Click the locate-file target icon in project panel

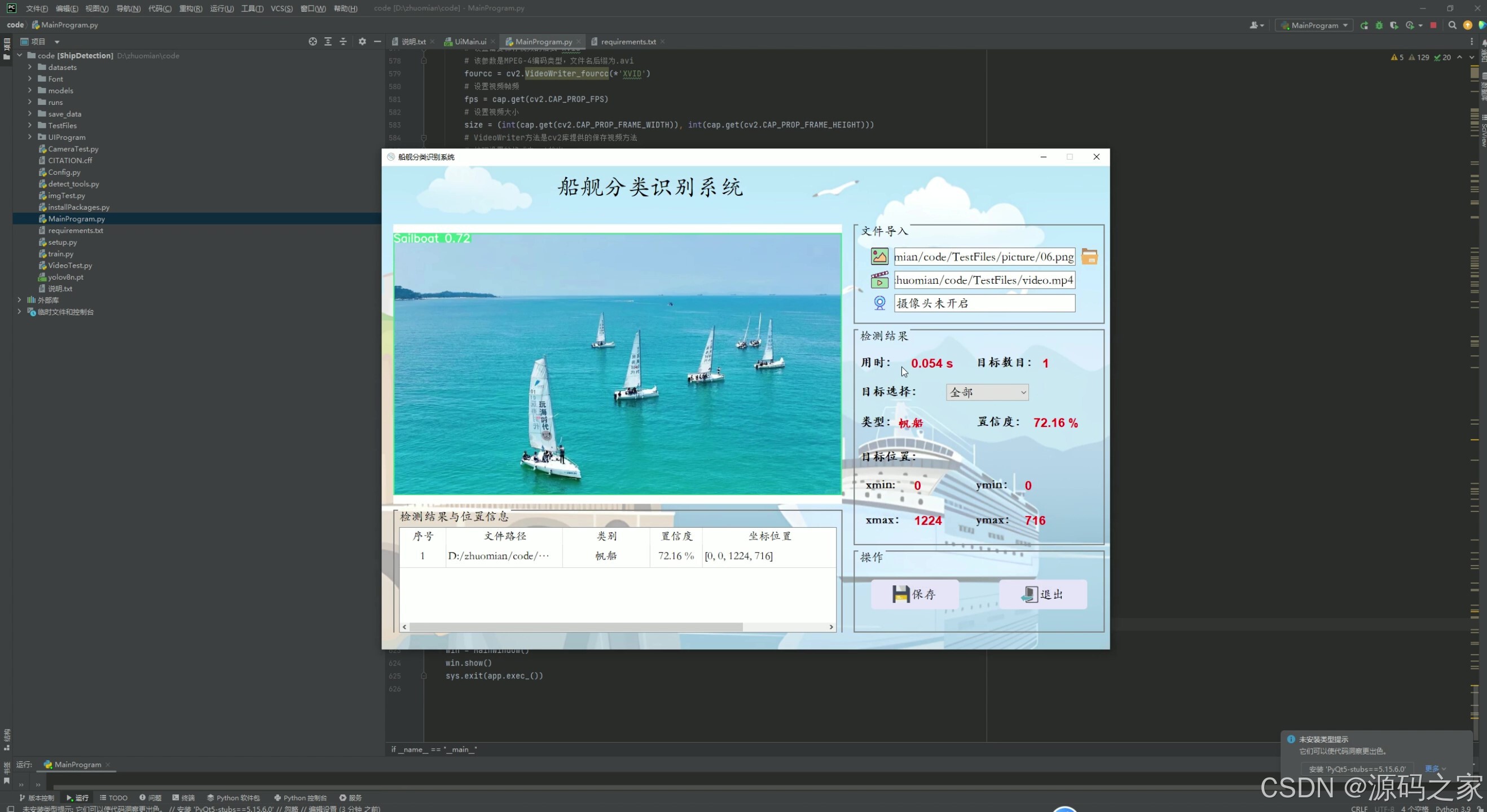pos(313,42)
